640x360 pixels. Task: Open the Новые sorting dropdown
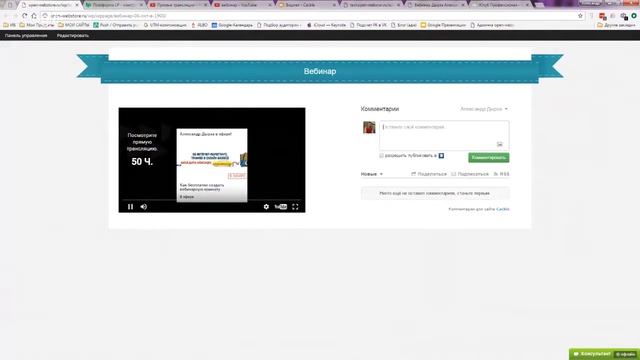pyautogui.click(x=372, y=174)
